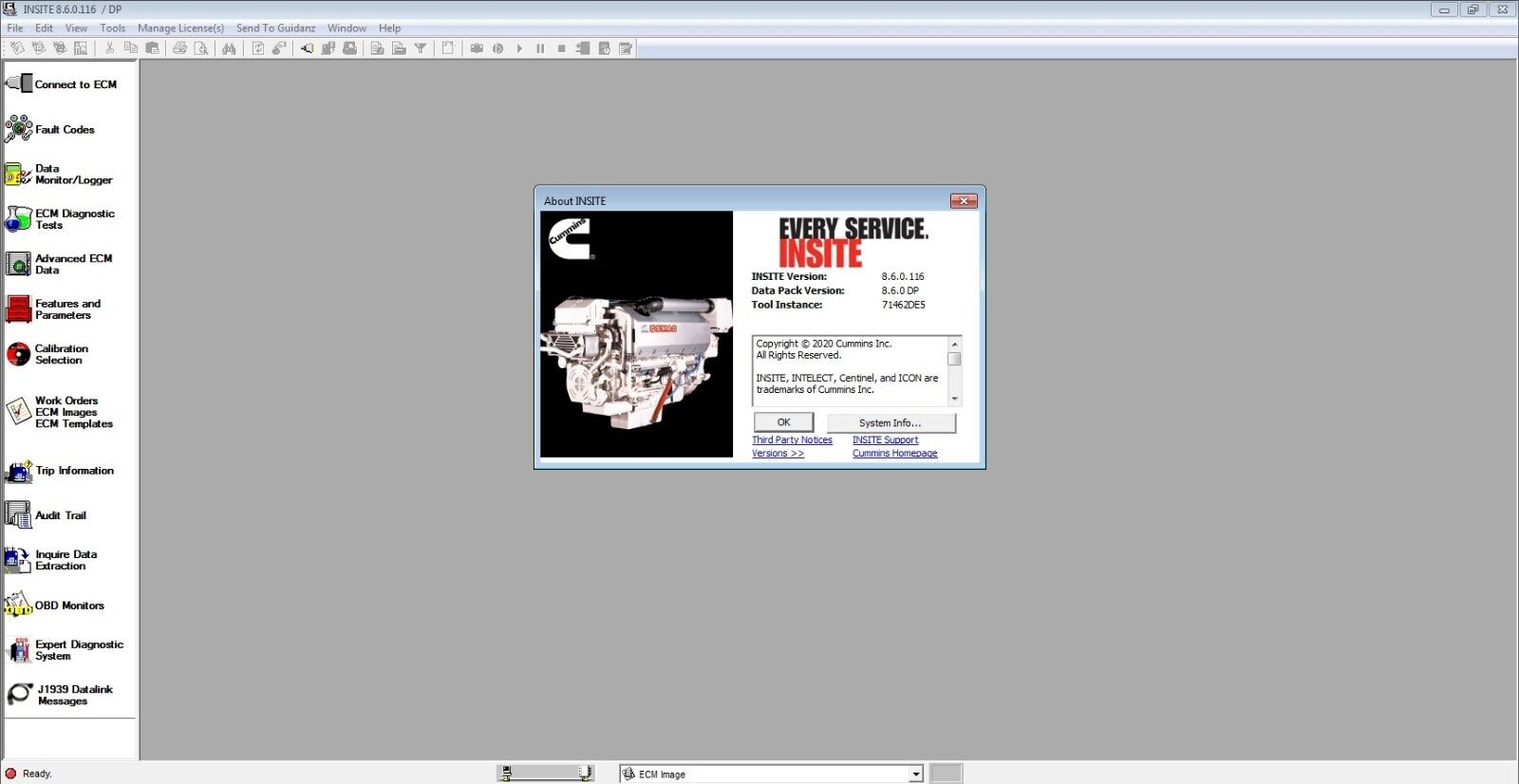Viewport: 1519px width, 784px height.
Task: Open Advanced ECM Data
Action: (60, 264)
